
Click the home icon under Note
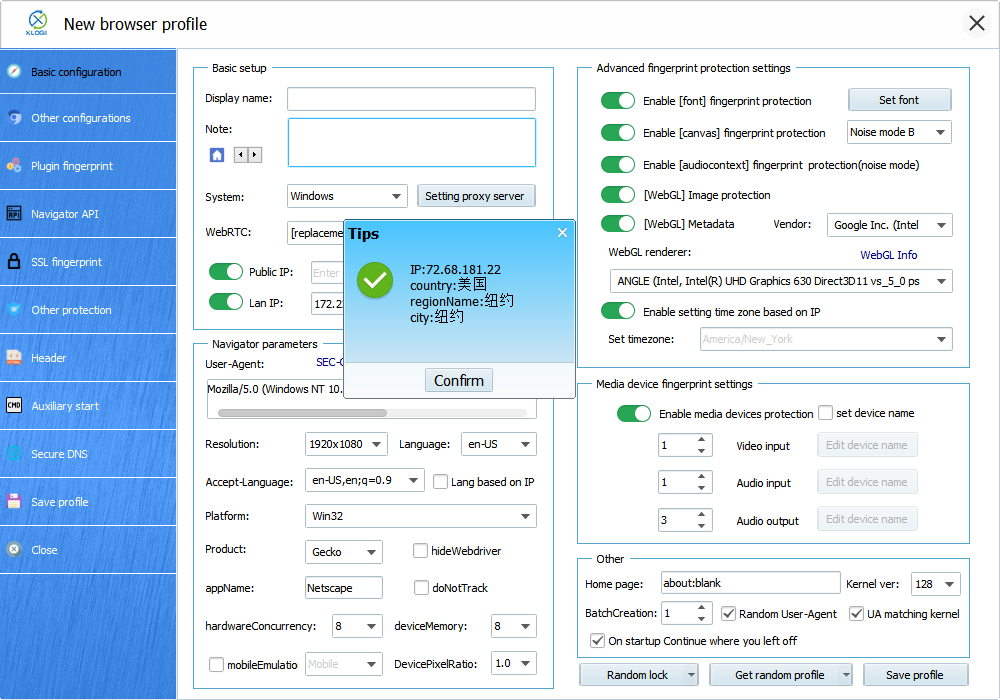217,155
